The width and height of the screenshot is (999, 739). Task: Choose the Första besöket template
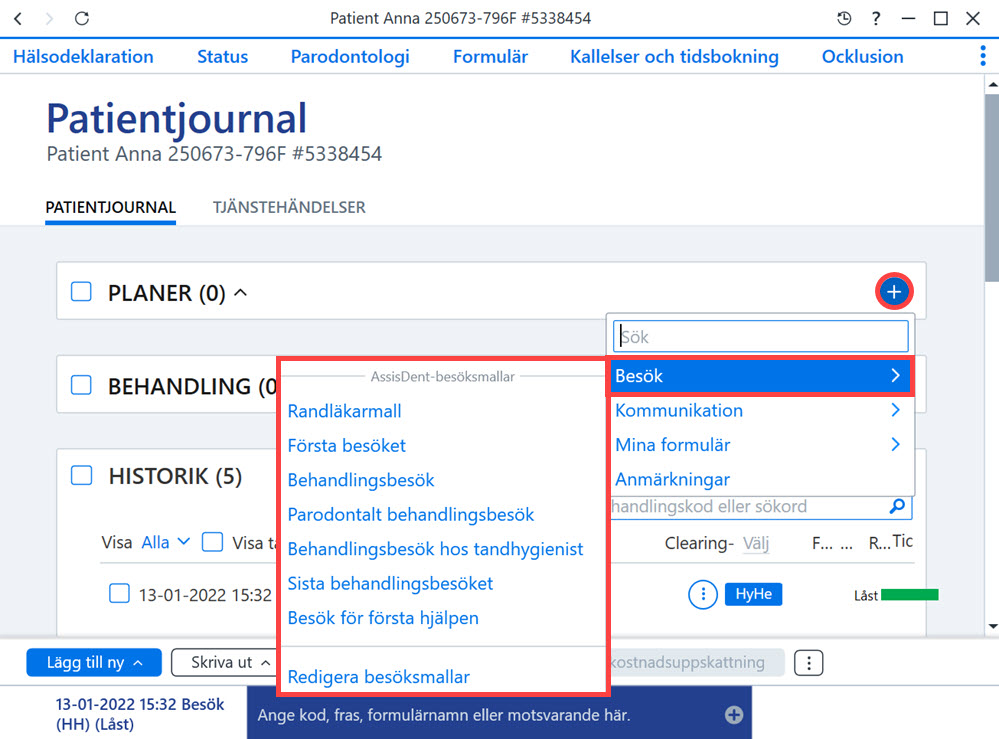click(347, 445)
